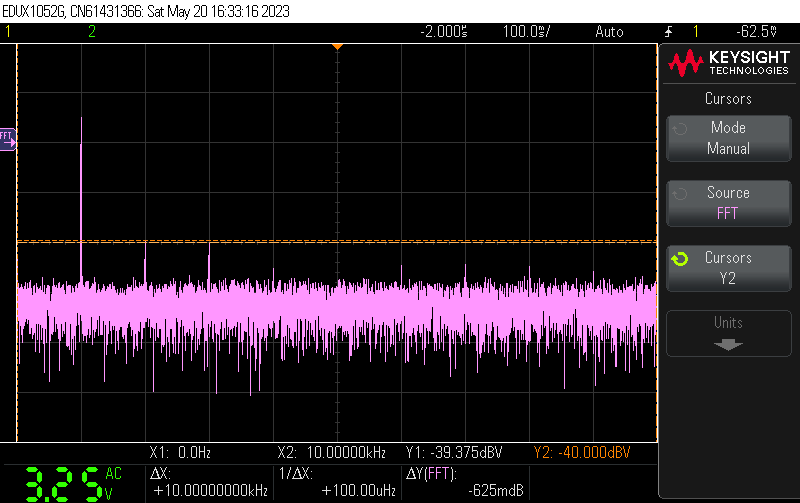Click the 1/ΔX +100.00uHz readout
This screenshot has width=800, height=503.
tap(338, 482)
